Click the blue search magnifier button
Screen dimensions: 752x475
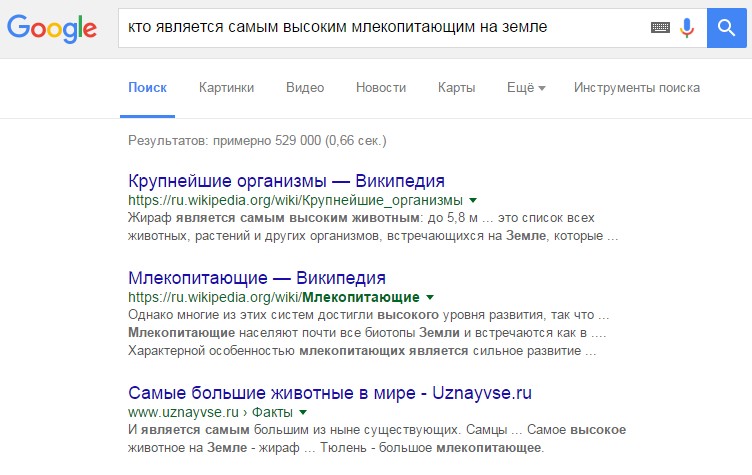pyautogui.click(x=727, y=28)
